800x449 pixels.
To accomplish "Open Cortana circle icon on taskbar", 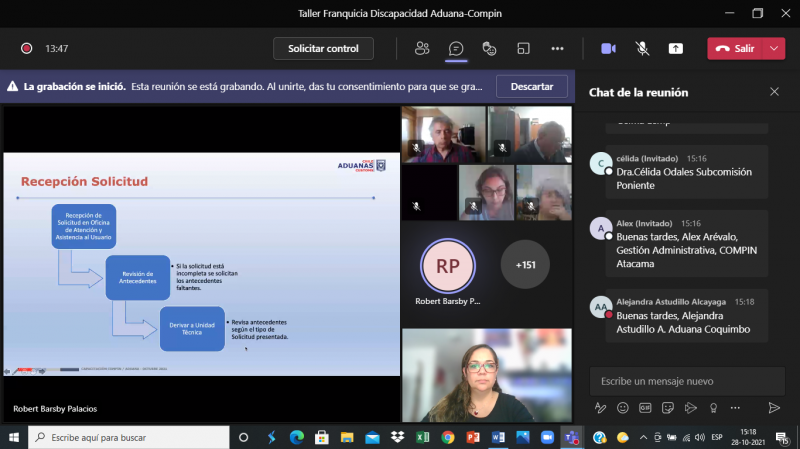I will tap(243, 437).
